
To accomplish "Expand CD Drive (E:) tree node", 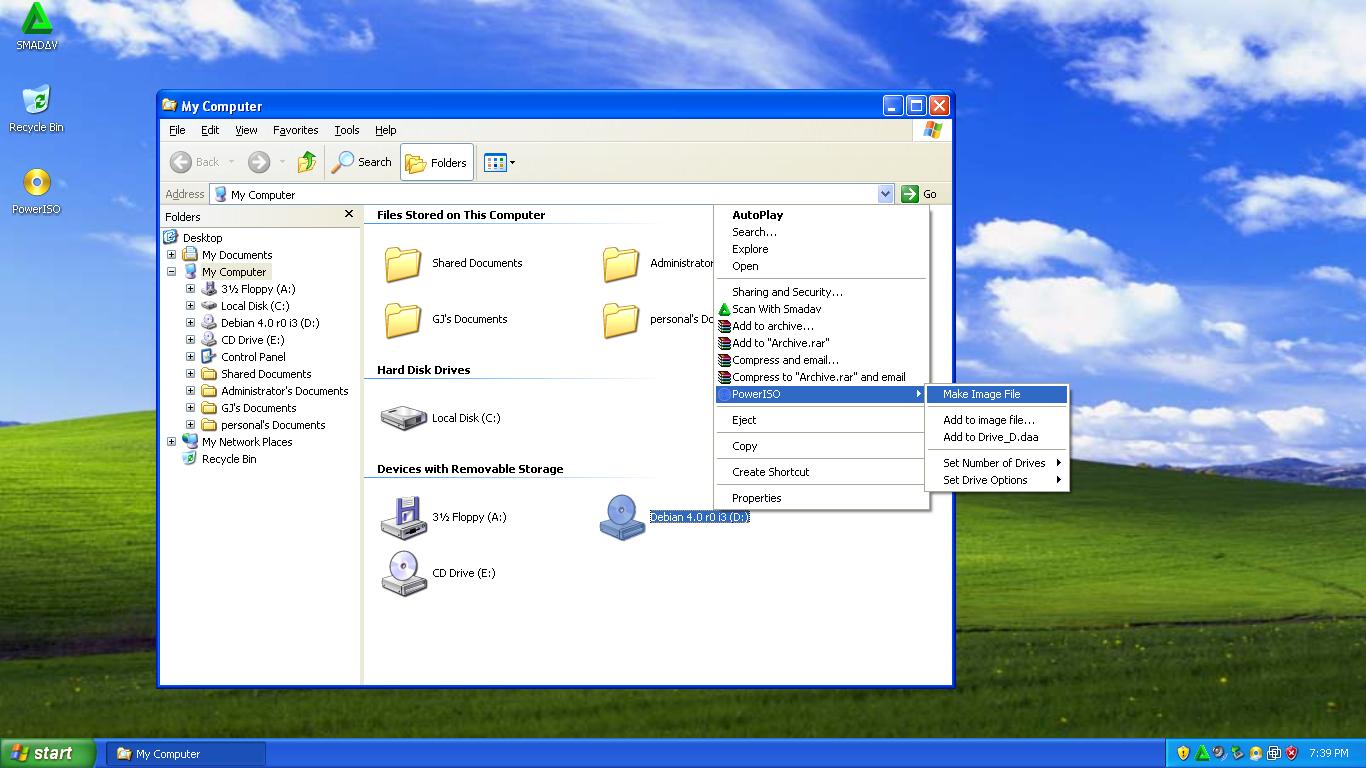I will (190, 340).
